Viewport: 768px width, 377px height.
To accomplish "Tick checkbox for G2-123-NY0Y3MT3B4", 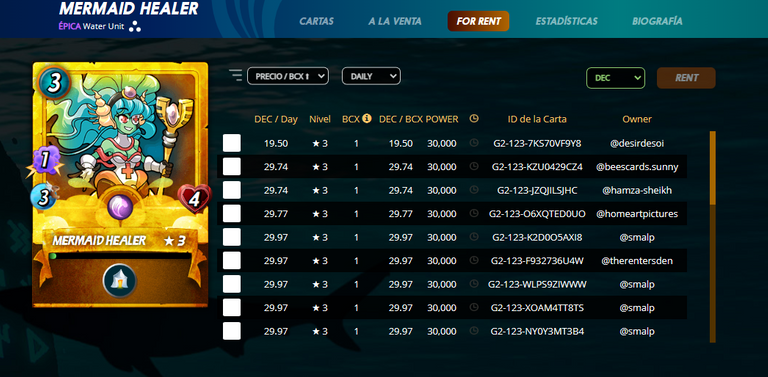I will point(232,331).
